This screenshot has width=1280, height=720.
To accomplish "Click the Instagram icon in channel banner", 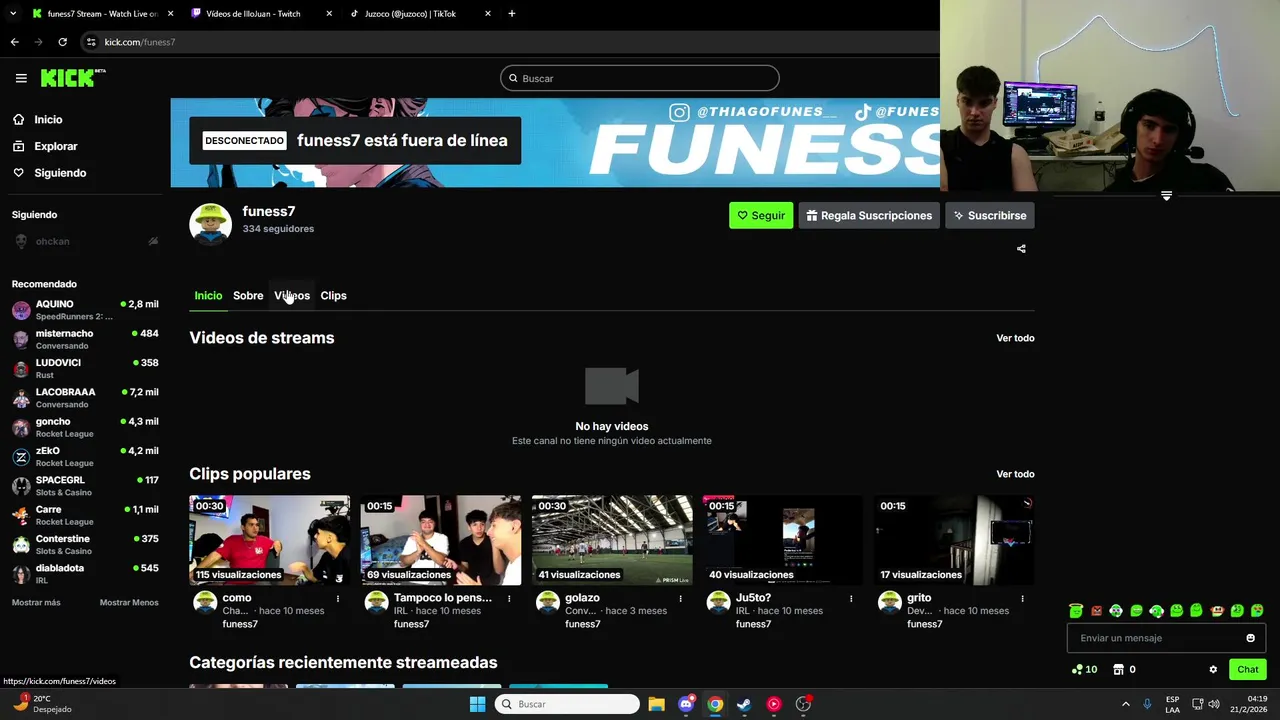I will pos(680,112).
